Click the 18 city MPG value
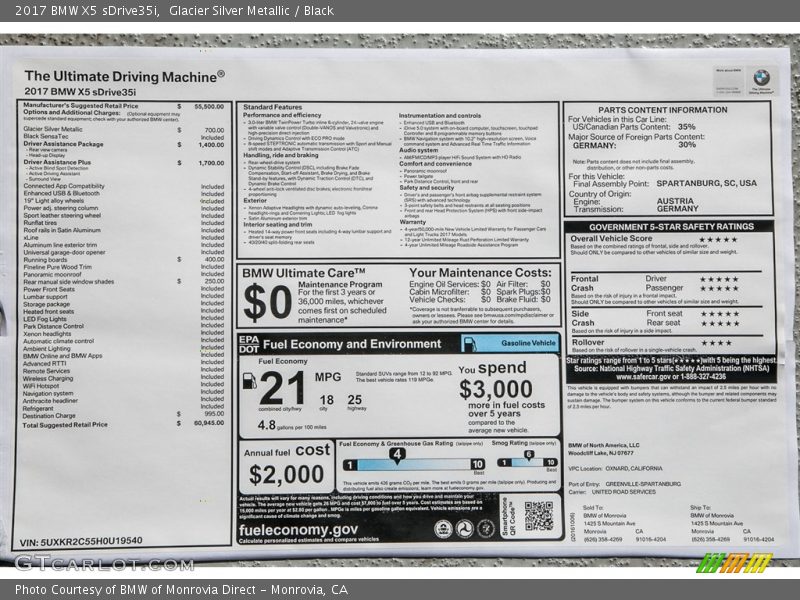The height and width of the screenshot is (600, 800). tap(327, 400)
